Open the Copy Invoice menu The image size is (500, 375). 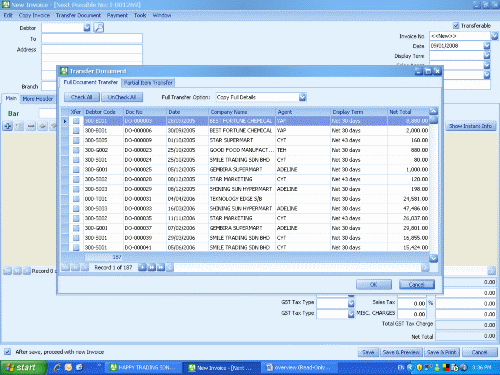click(34, 15)
